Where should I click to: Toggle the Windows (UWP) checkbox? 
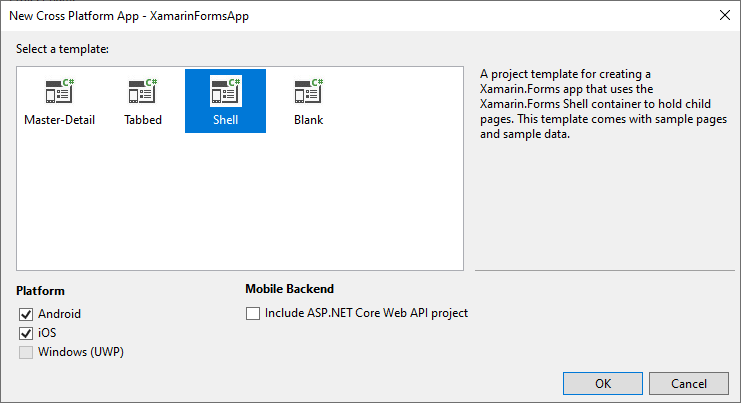tap(26, 352)
